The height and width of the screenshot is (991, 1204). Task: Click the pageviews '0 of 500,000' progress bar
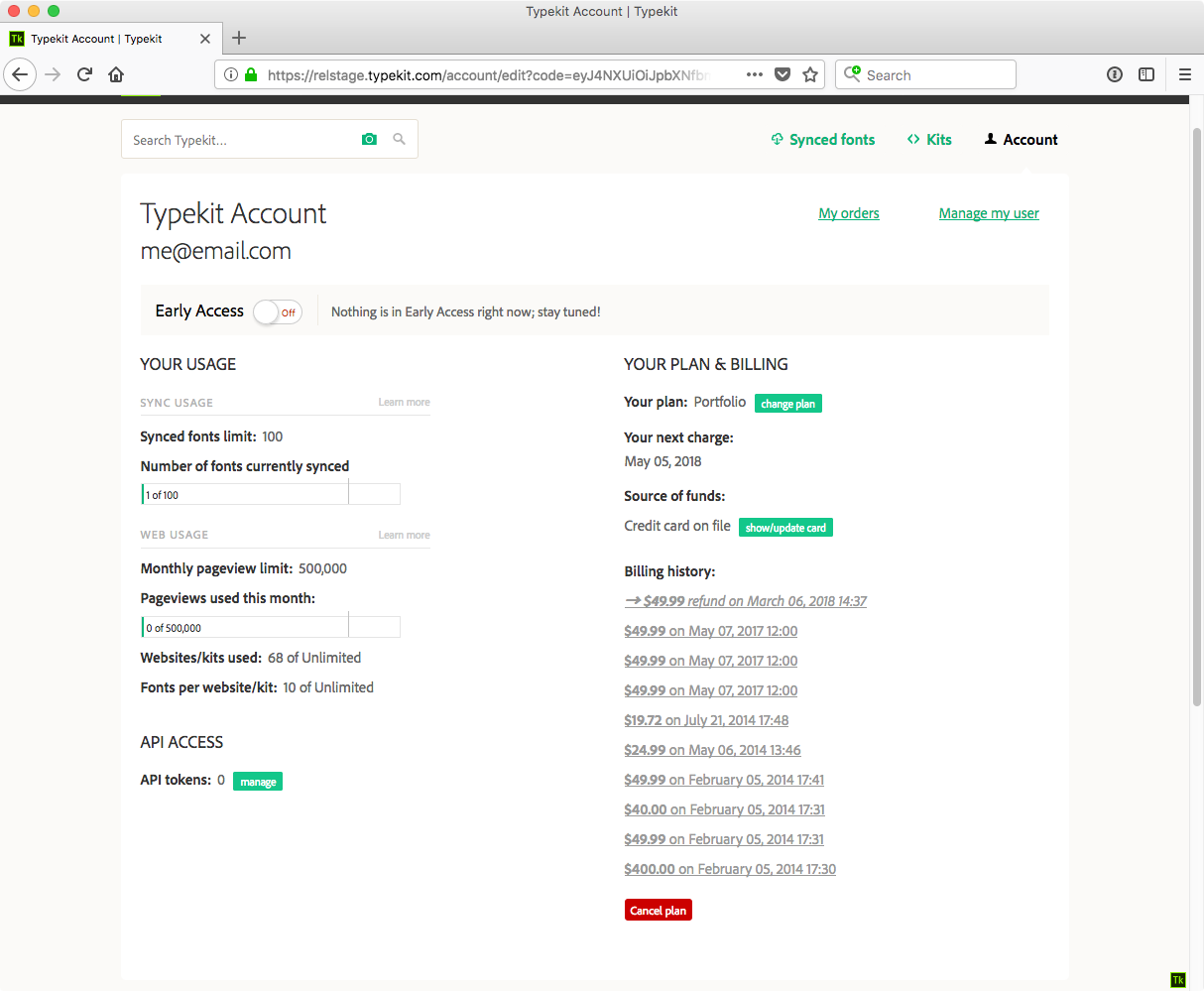coord(271,627)
